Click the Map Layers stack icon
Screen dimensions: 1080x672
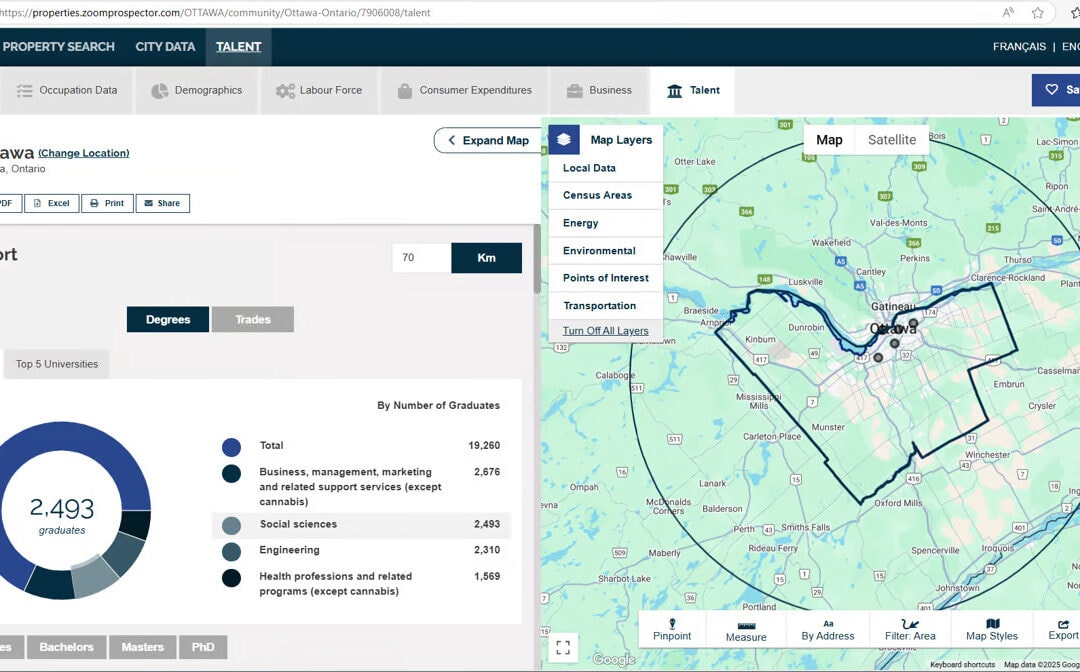[564, 140]
